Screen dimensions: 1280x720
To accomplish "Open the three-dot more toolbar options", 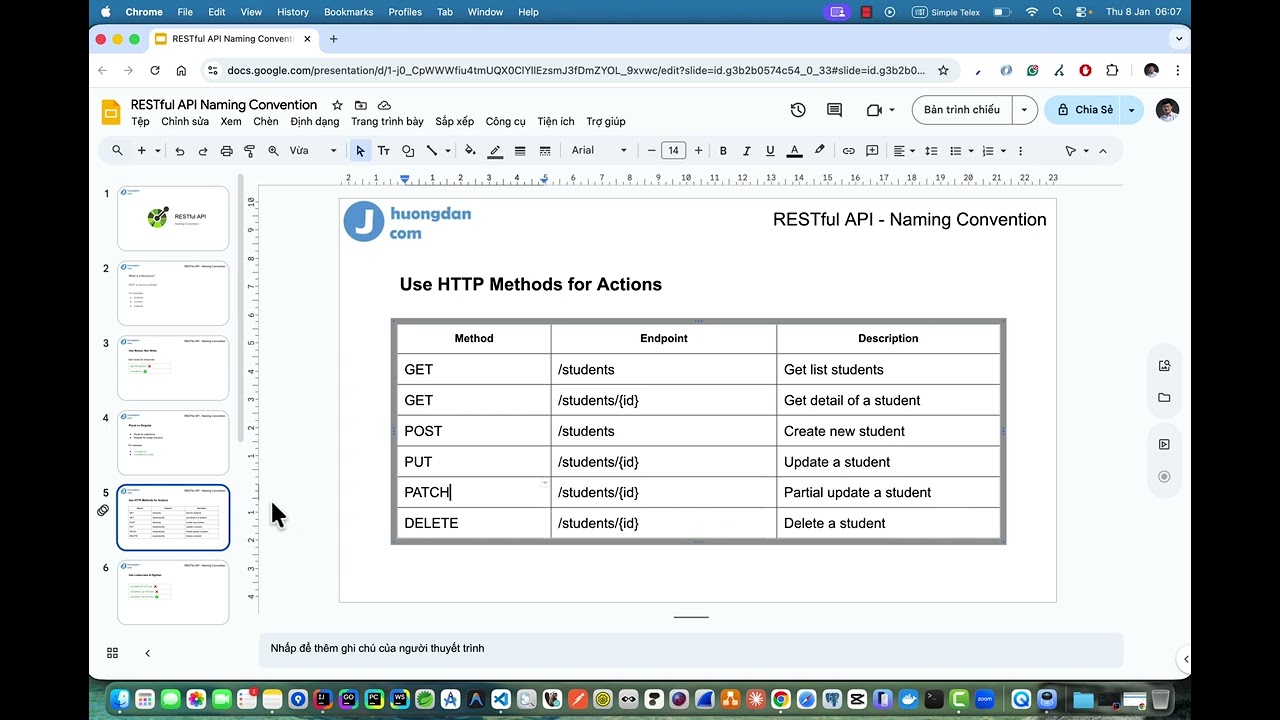I will click(x=1020, y=151).
